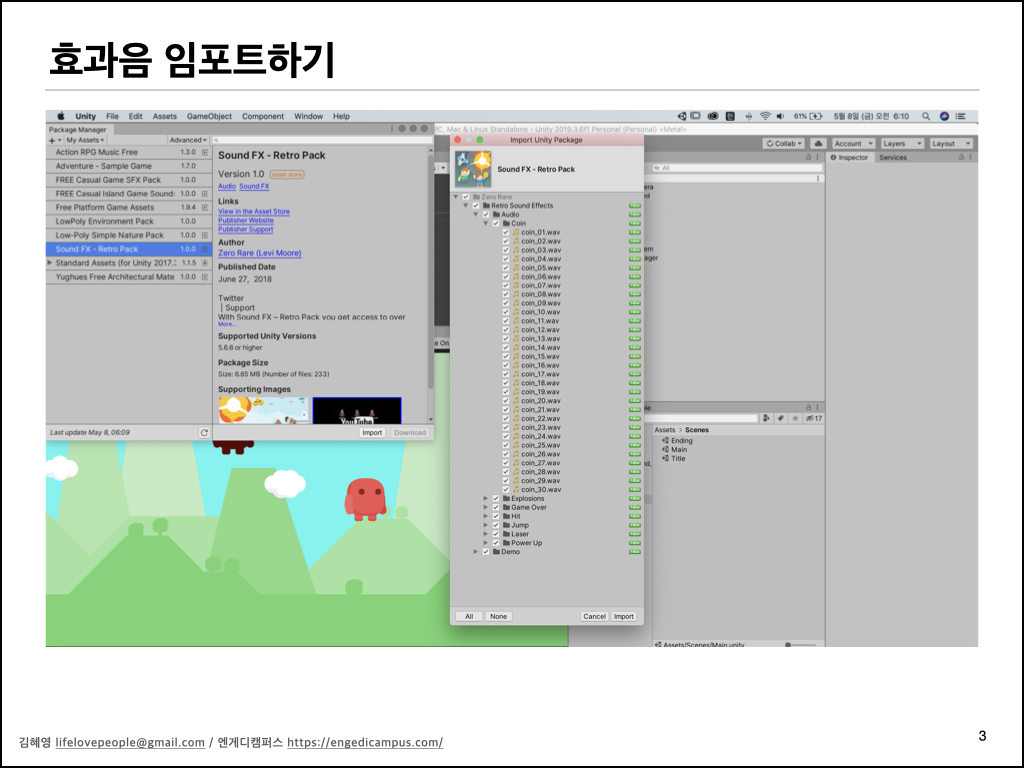Click Search by Type icon in Project panel
The height and width of the screenshot is (768, 1024).
coord(766,418)
